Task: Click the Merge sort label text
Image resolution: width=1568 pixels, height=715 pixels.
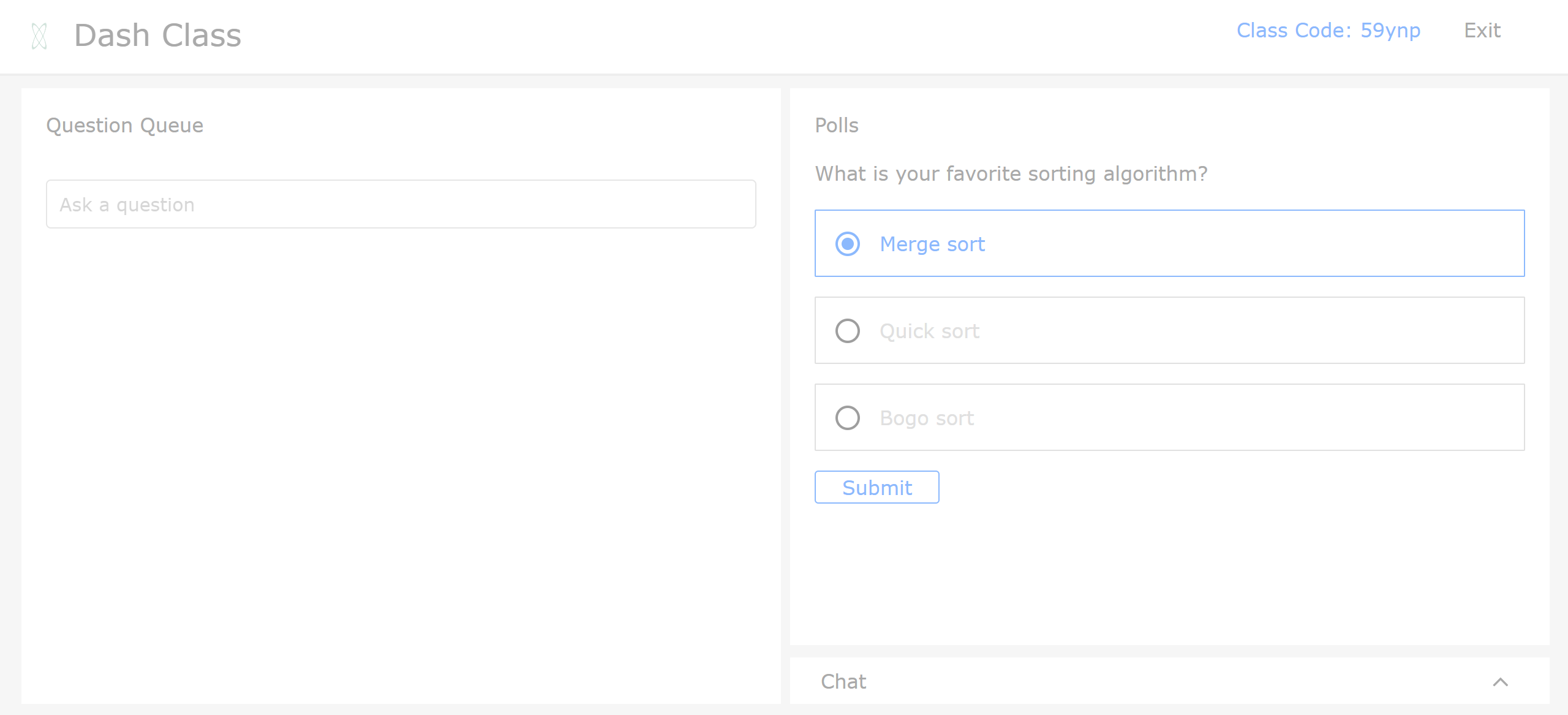Action: 932,244
